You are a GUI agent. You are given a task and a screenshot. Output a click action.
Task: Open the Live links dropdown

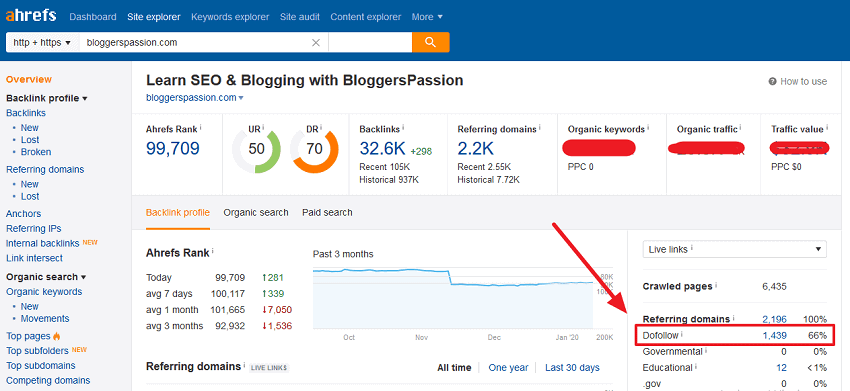pos(735,249)
